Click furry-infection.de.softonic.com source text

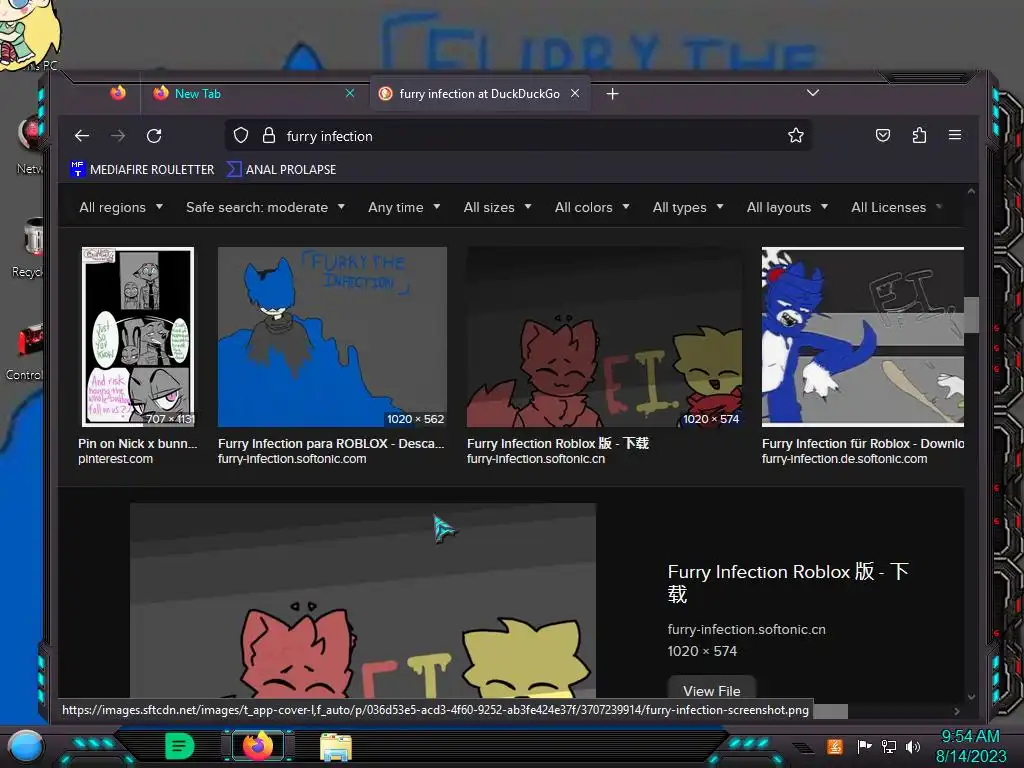tap(844, 458)
